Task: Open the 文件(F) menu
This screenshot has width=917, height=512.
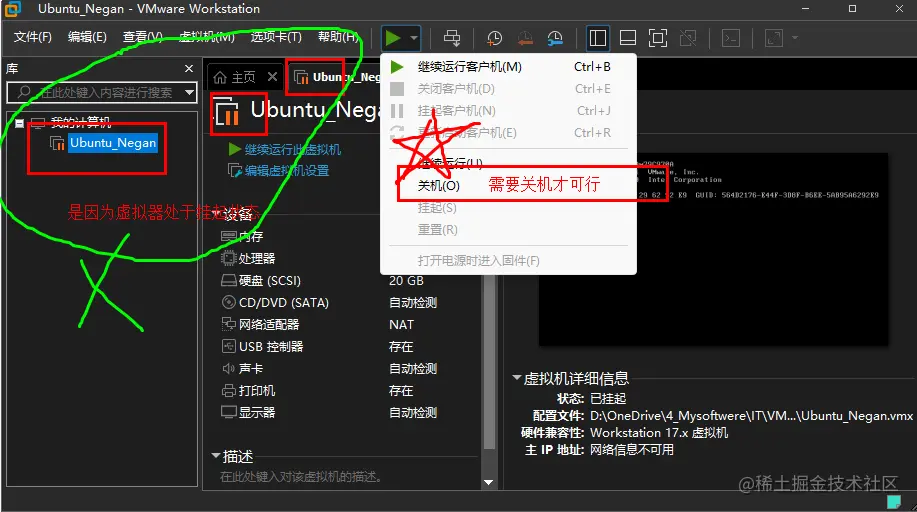Action: pos(33,37)
